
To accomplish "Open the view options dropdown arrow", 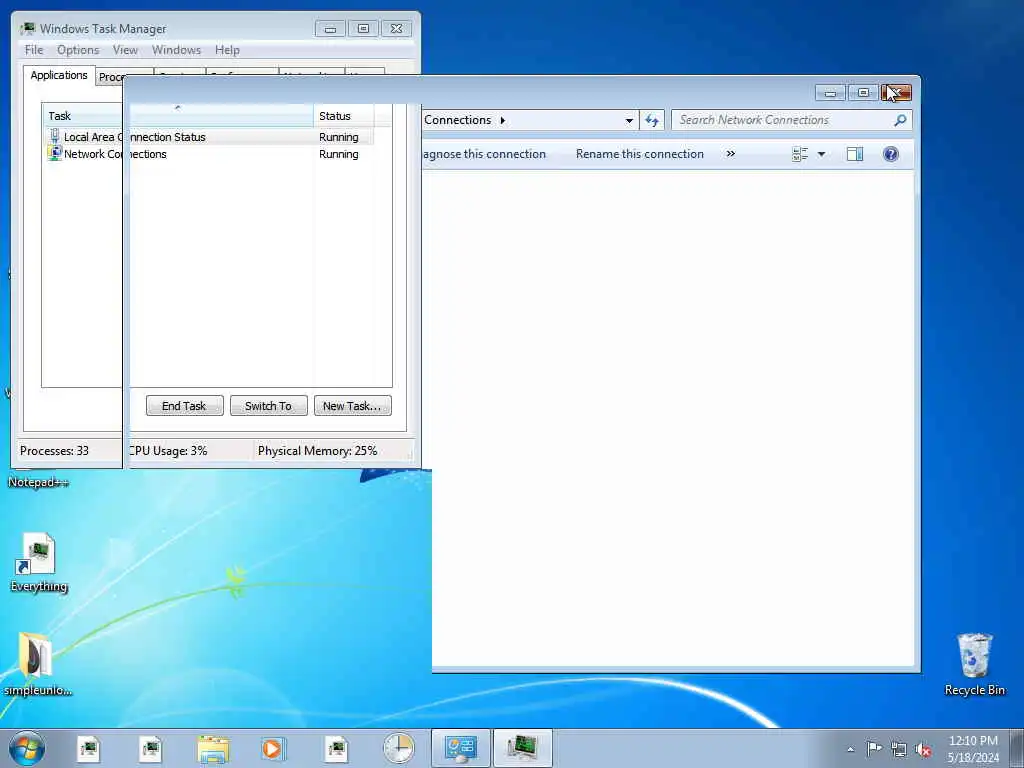I will (x=822, y=154).
